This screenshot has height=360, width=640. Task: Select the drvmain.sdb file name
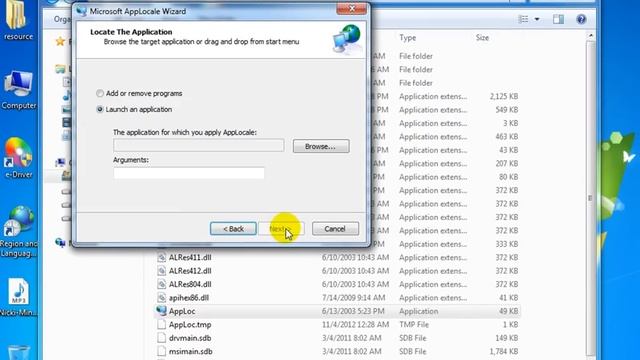coord(190,338)
